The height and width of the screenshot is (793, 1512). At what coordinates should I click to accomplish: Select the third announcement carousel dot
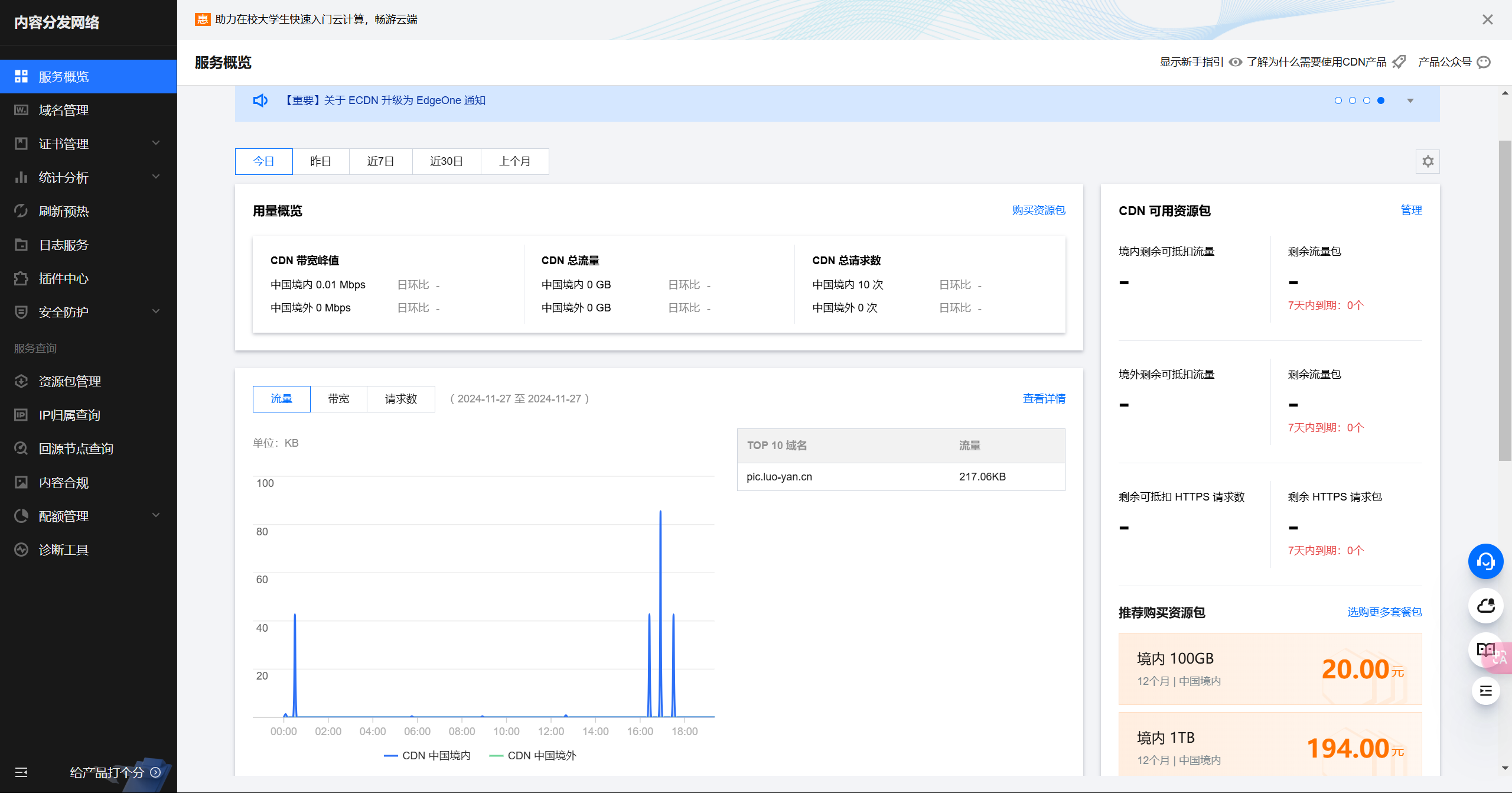(x=1367, y=100)
